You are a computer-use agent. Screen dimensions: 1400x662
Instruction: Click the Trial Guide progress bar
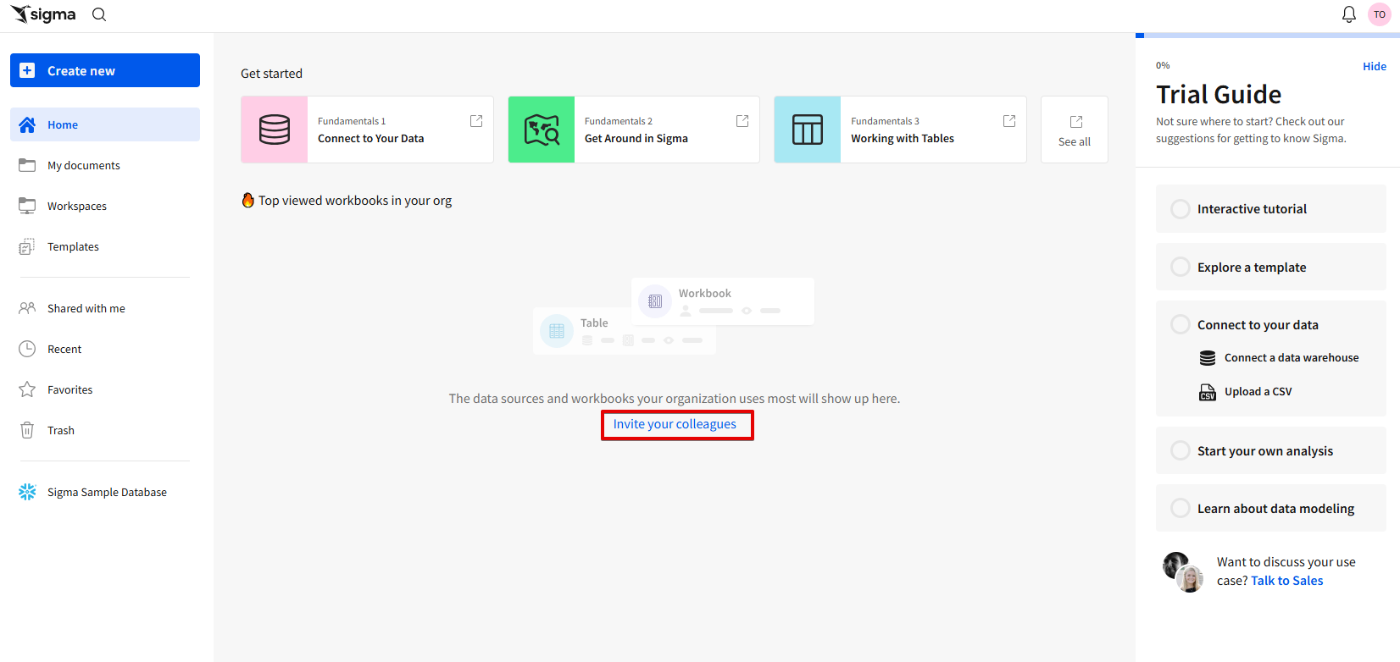click(1267, 35)
